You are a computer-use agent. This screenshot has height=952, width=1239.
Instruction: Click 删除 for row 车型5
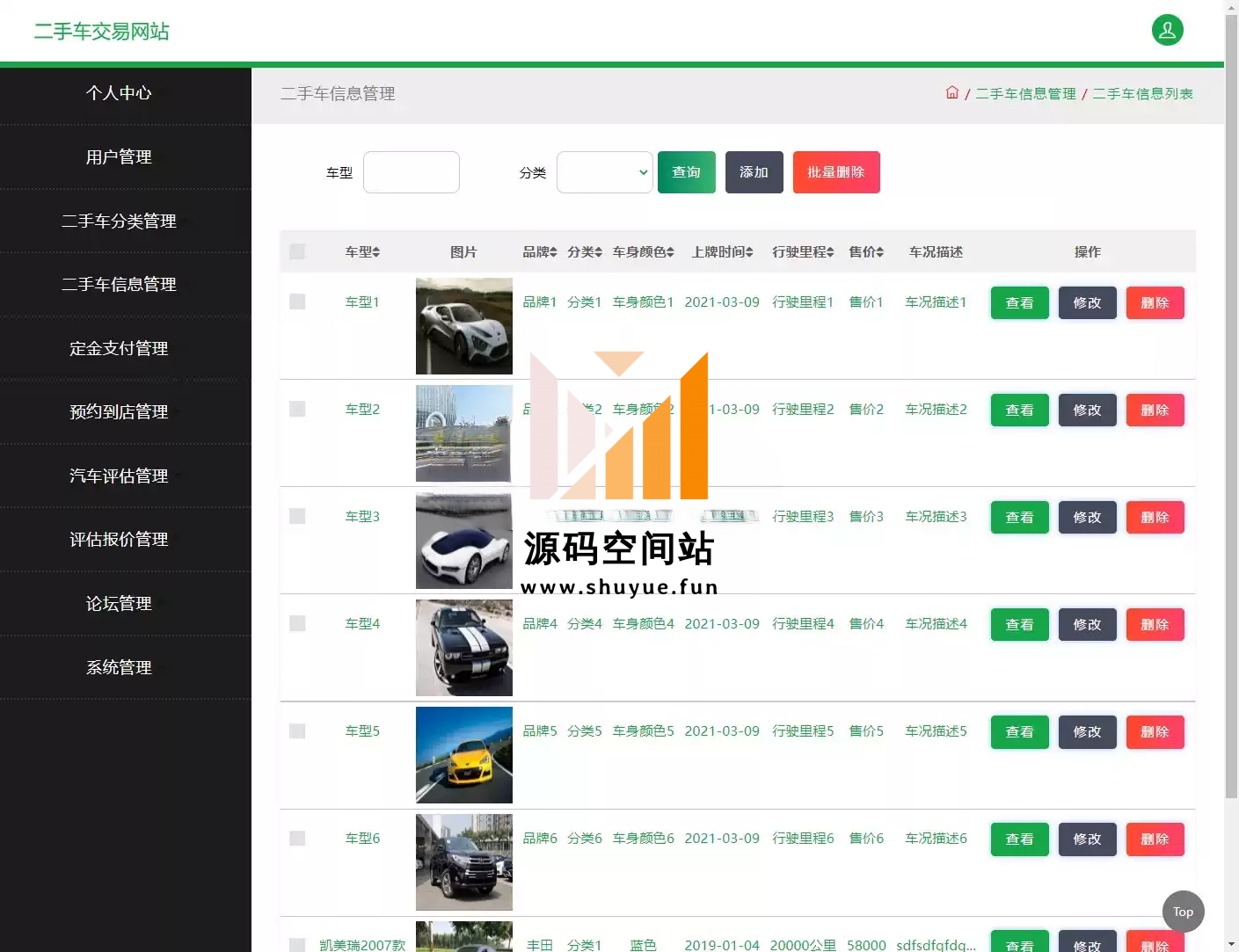click(1155, 731)
